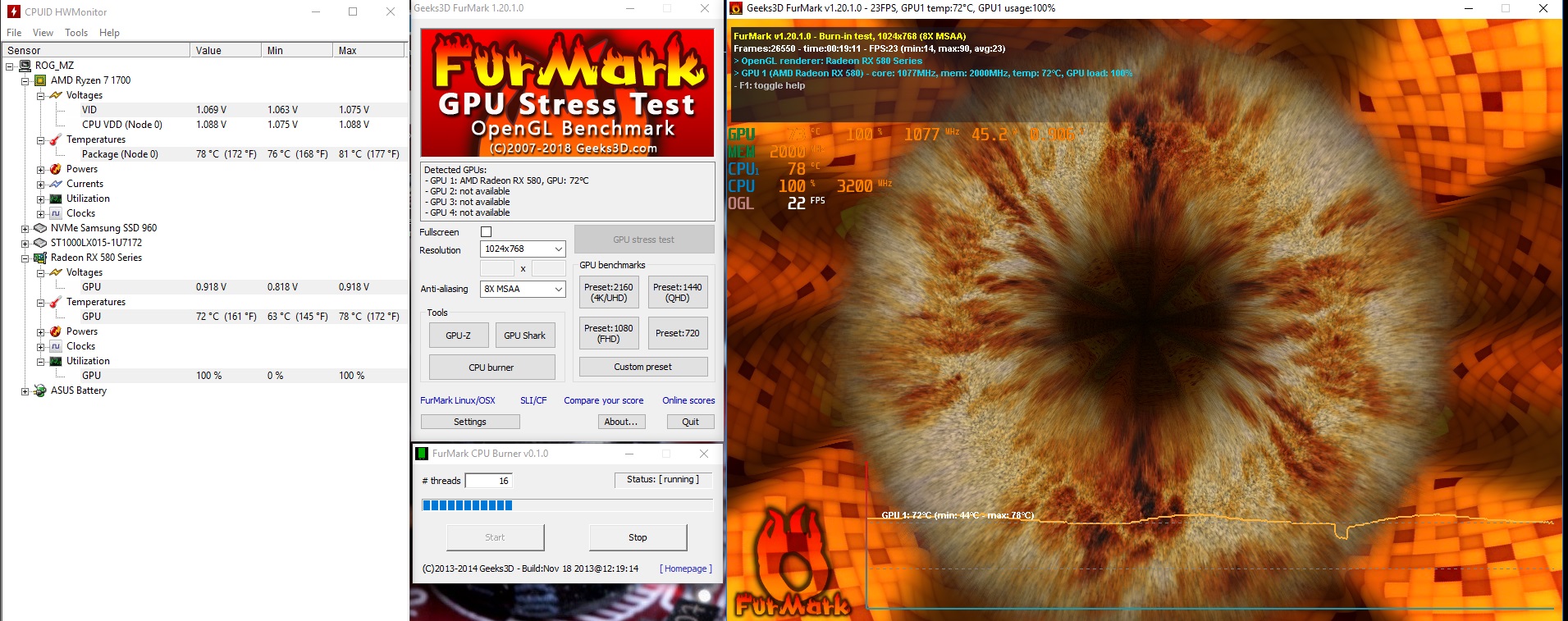
Task: Open the Tools menu in HWMonitor
Action: click(x=76, y=33)
